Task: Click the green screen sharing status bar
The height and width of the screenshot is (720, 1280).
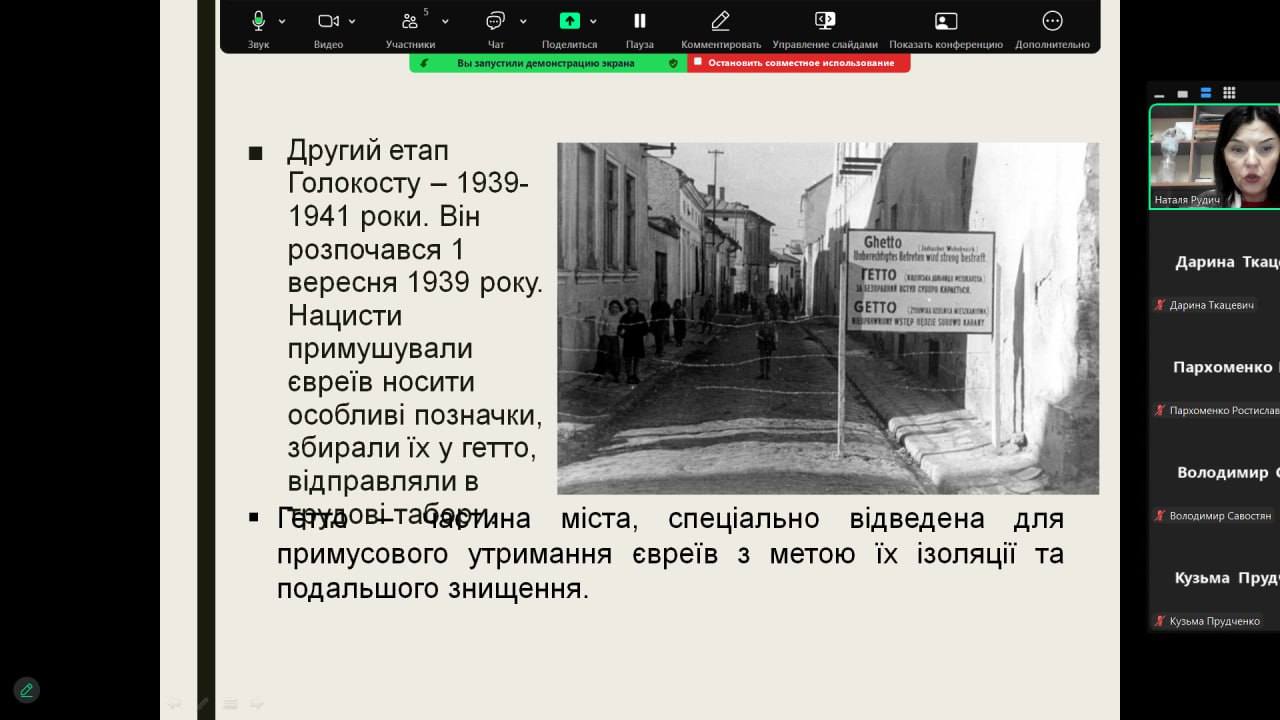Action: coord(546,63)
